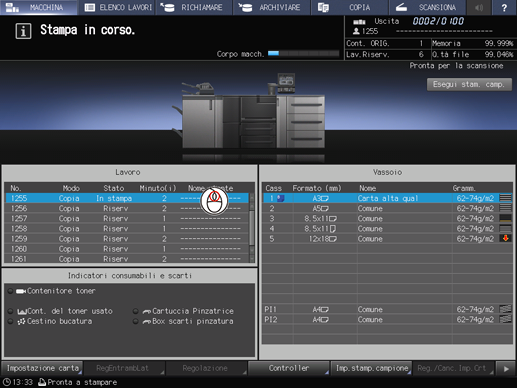Switch to COPIA tab
Screen dimensions: 517x388
coord(350,7)
